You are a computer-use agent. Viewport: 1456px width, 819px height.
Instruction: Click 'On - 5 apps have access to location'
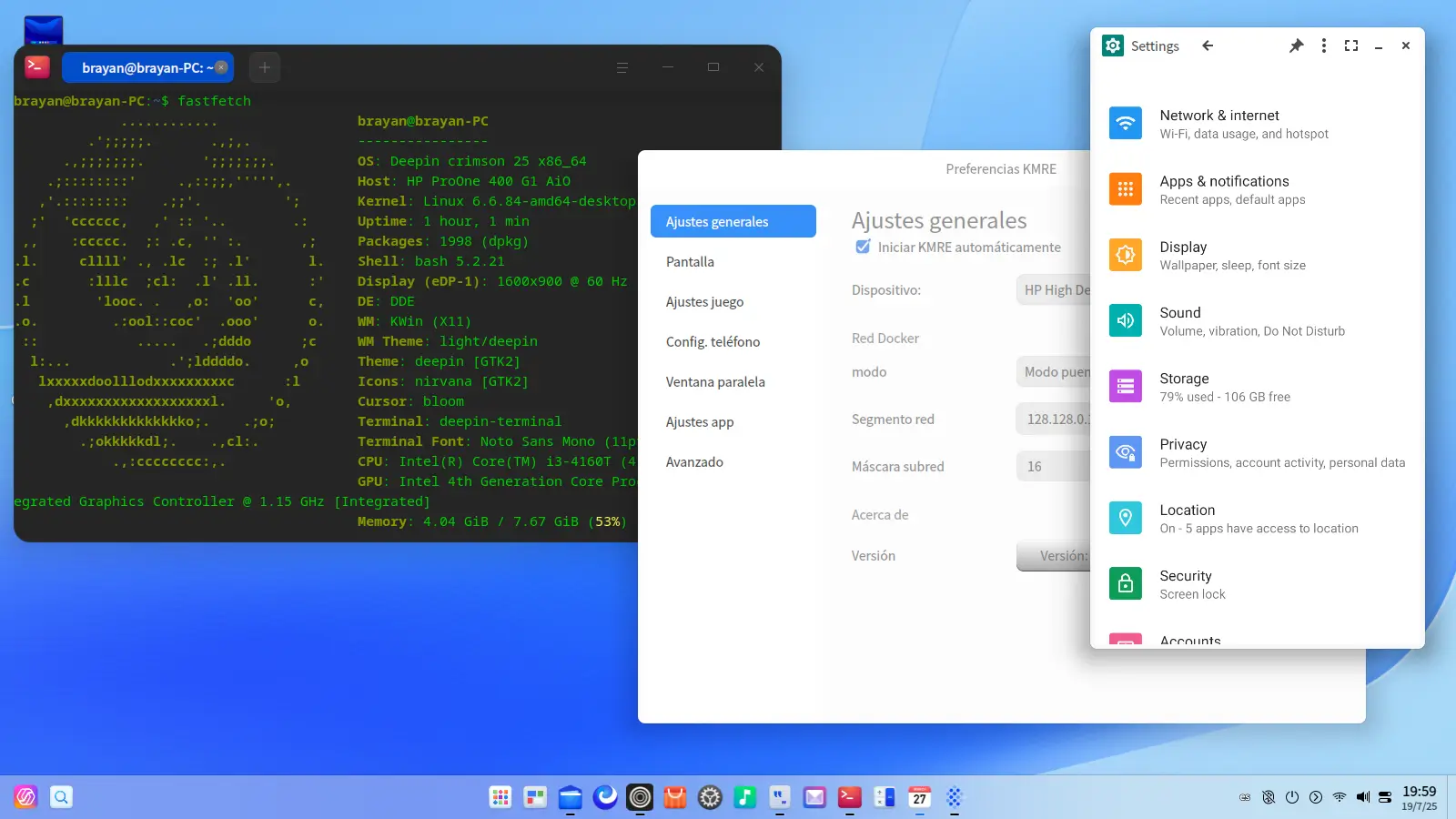[x=1259, y=529]
